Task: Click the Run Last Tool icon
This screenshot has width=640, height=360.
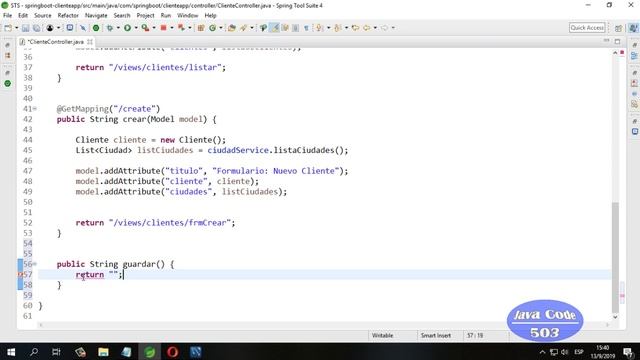Action: pyautogui.click(x=145, y=28)
